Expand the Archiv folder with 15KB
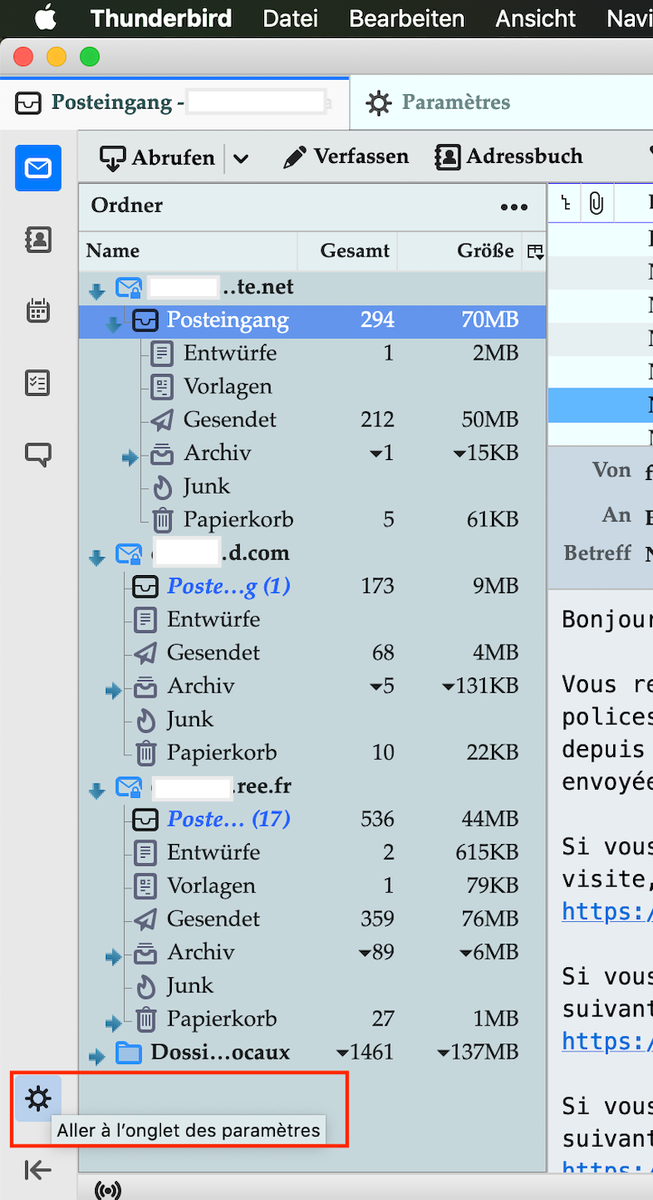 130,457
